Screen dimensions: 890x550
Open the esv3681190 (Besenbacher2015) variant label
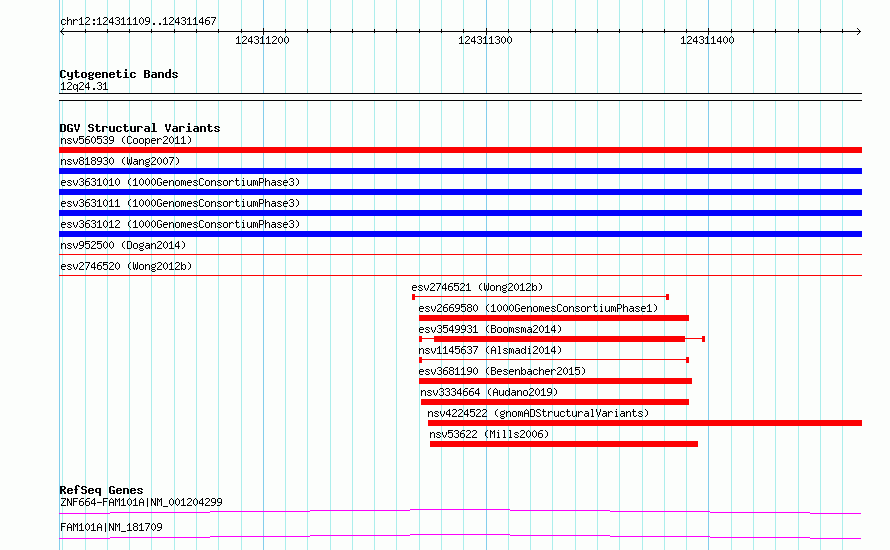click(502, 371)
